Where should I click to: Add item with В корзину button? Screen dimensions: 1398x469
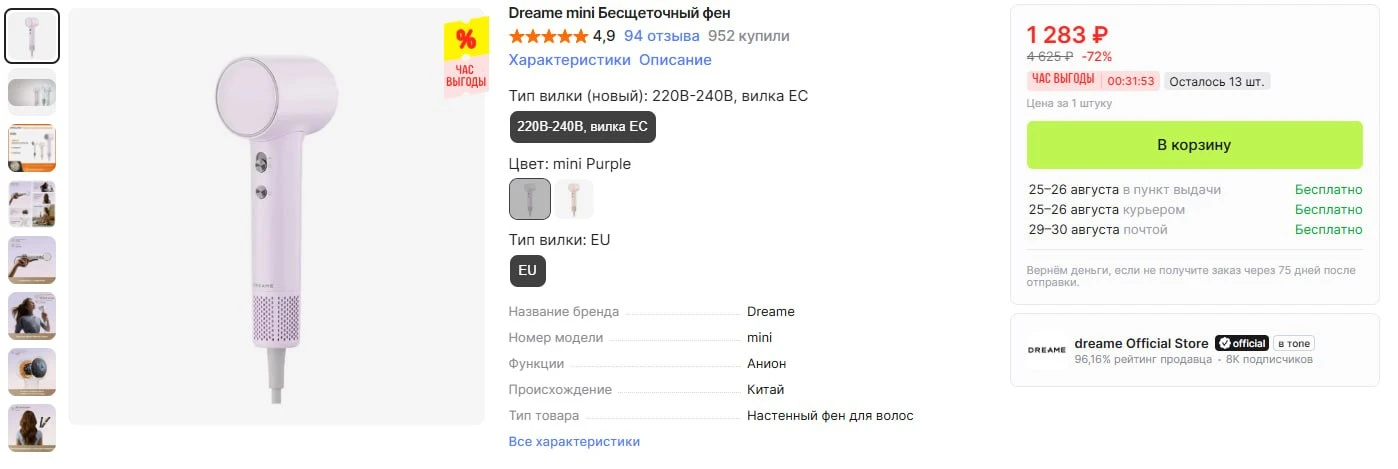coord(1194,145)
